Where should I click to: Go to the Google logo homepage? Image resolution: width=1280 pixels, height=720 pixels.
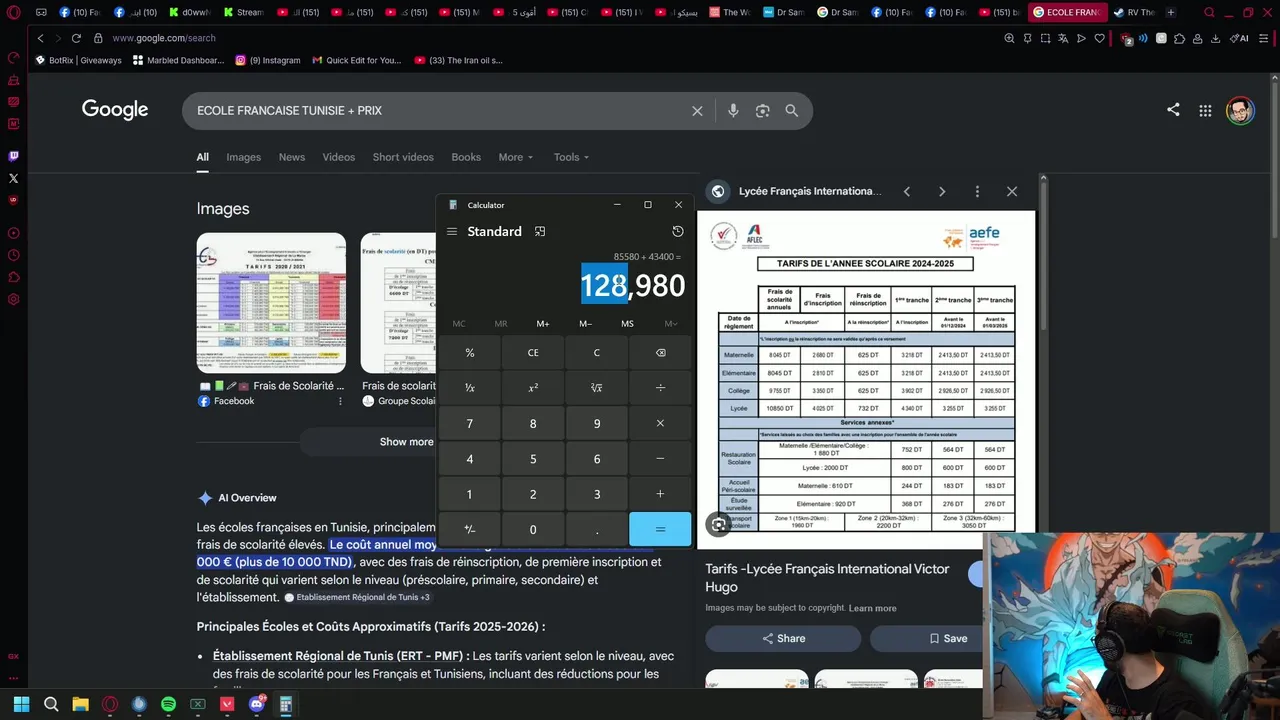click(115, 110)
